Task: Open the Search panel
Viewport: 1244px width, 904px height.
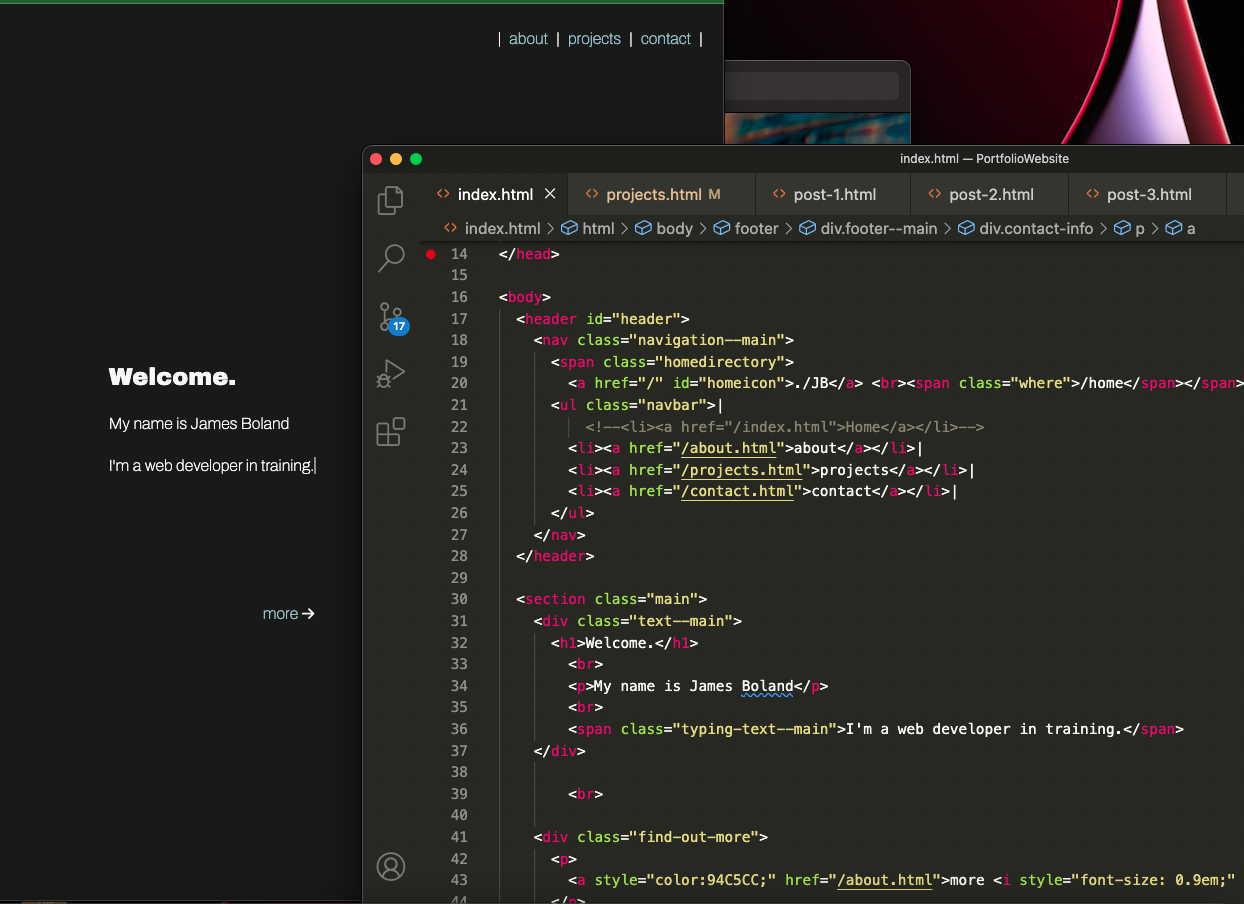Action: [x=390, y=259]
